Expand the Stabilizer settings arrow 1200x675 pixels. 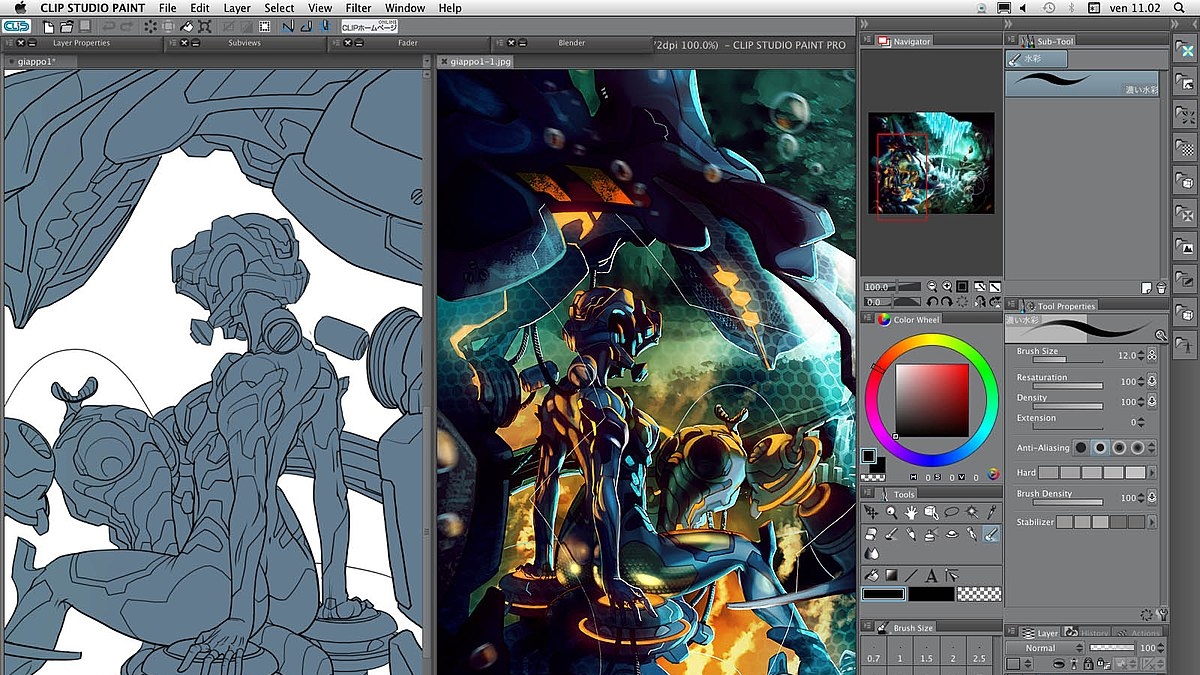pos(1152,522)
